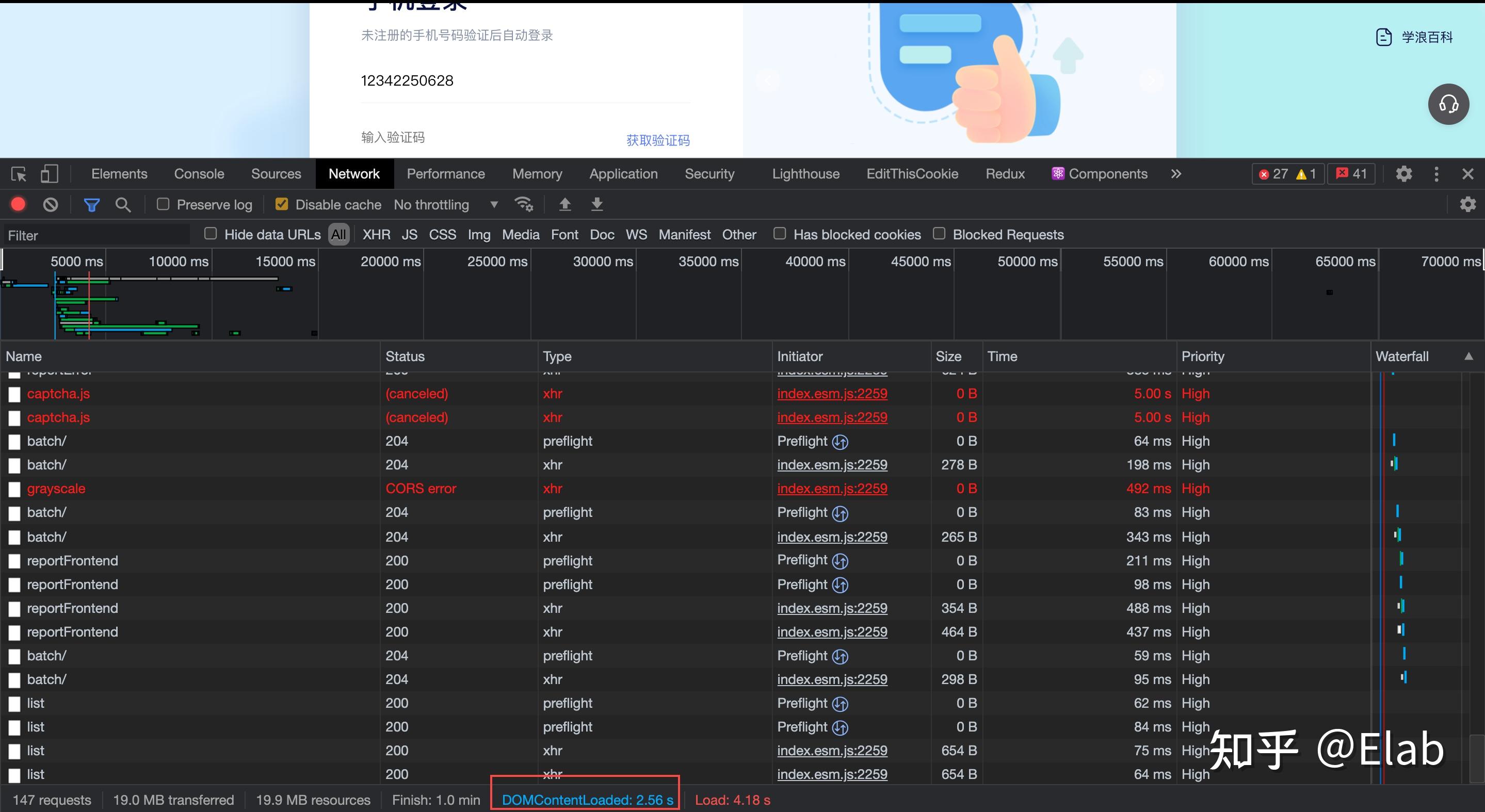1485x812 pixels.
Task: Switch to the Console tab
Action: (198, 173)
